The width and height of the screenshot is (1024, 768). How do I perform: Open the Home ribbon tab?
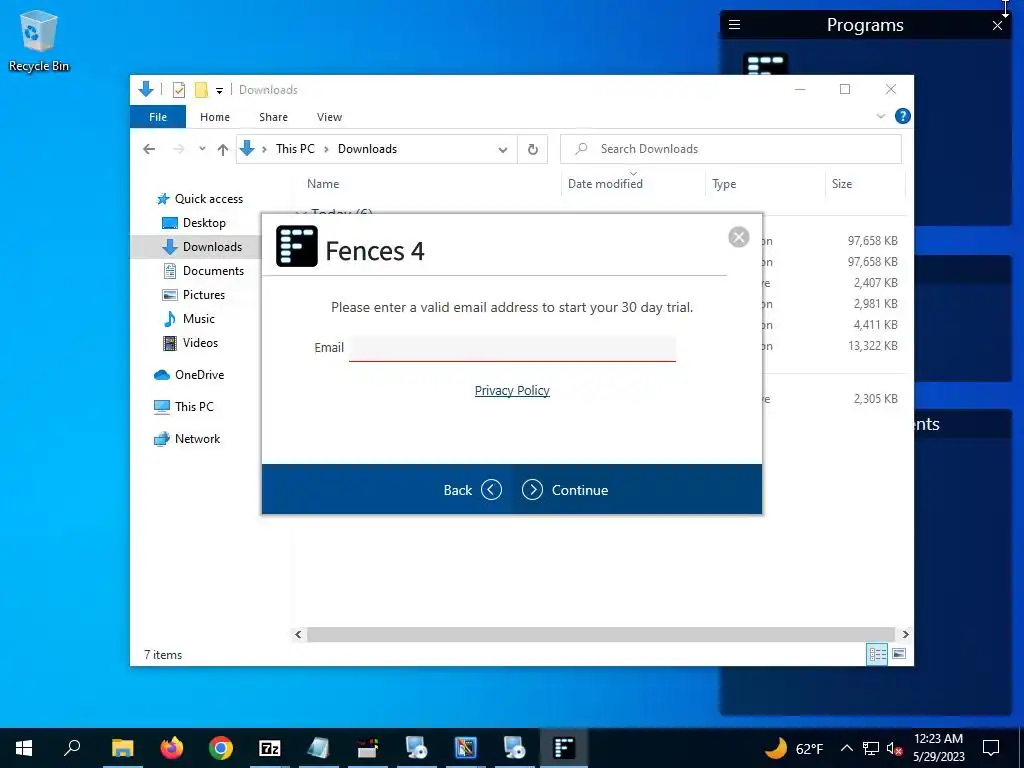point(215,117)
